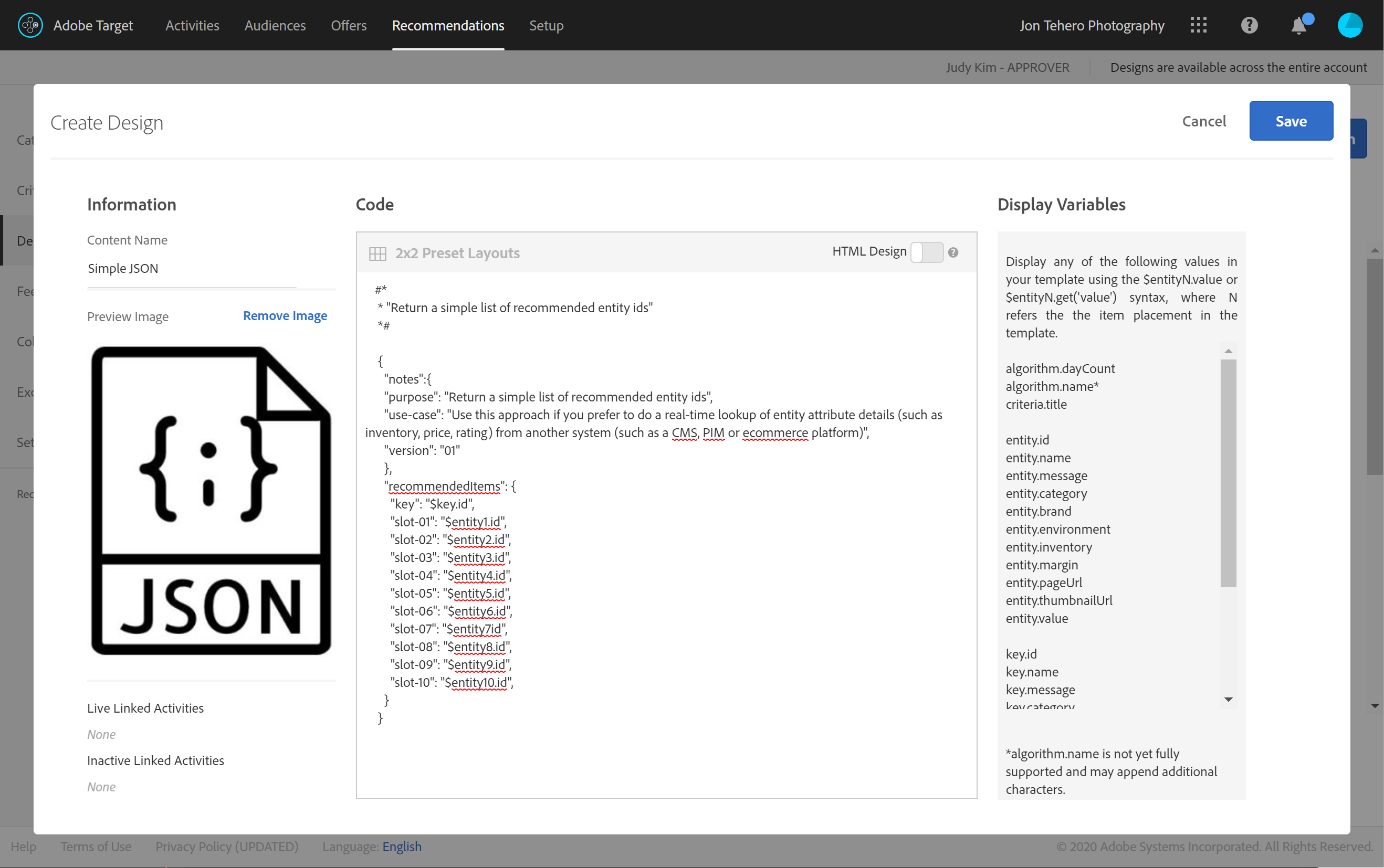Click the HTML Design help tooltip icon
Viewport: 1384px width, 868px height.
point(953,252)
